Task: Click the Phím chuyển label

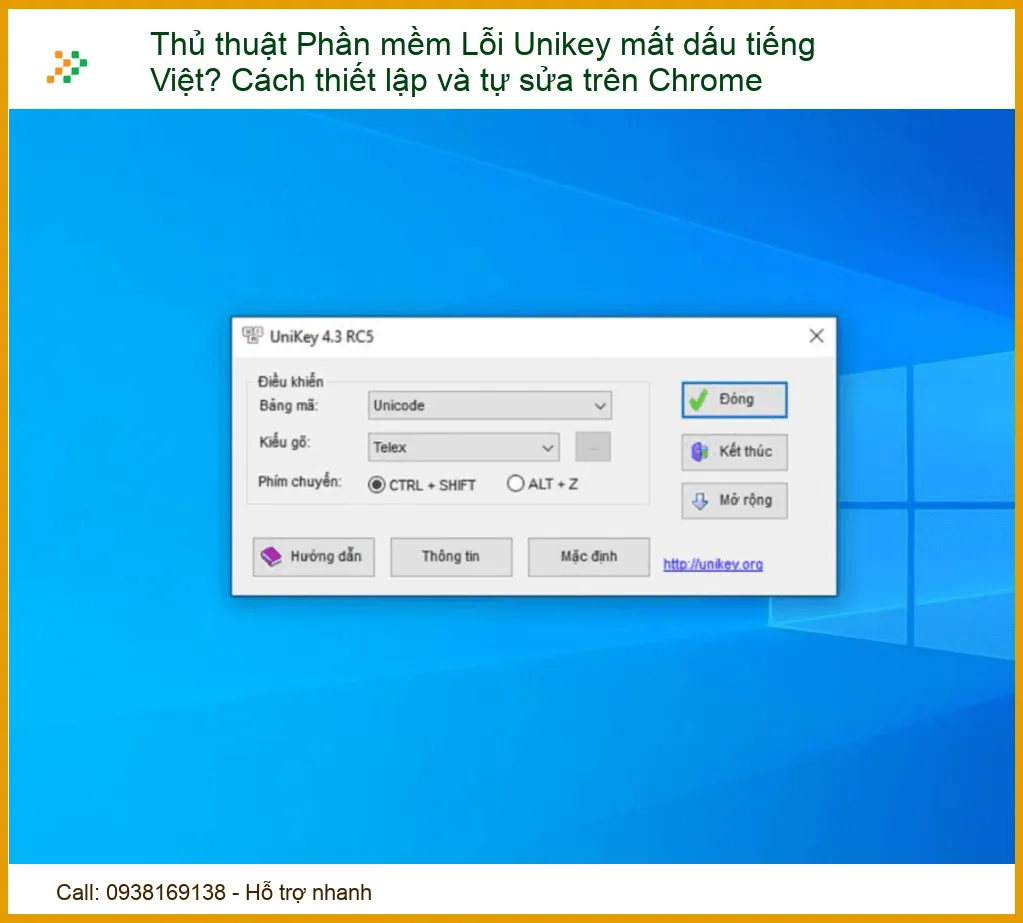Action: pyautogui.click(x=299, y=481)
